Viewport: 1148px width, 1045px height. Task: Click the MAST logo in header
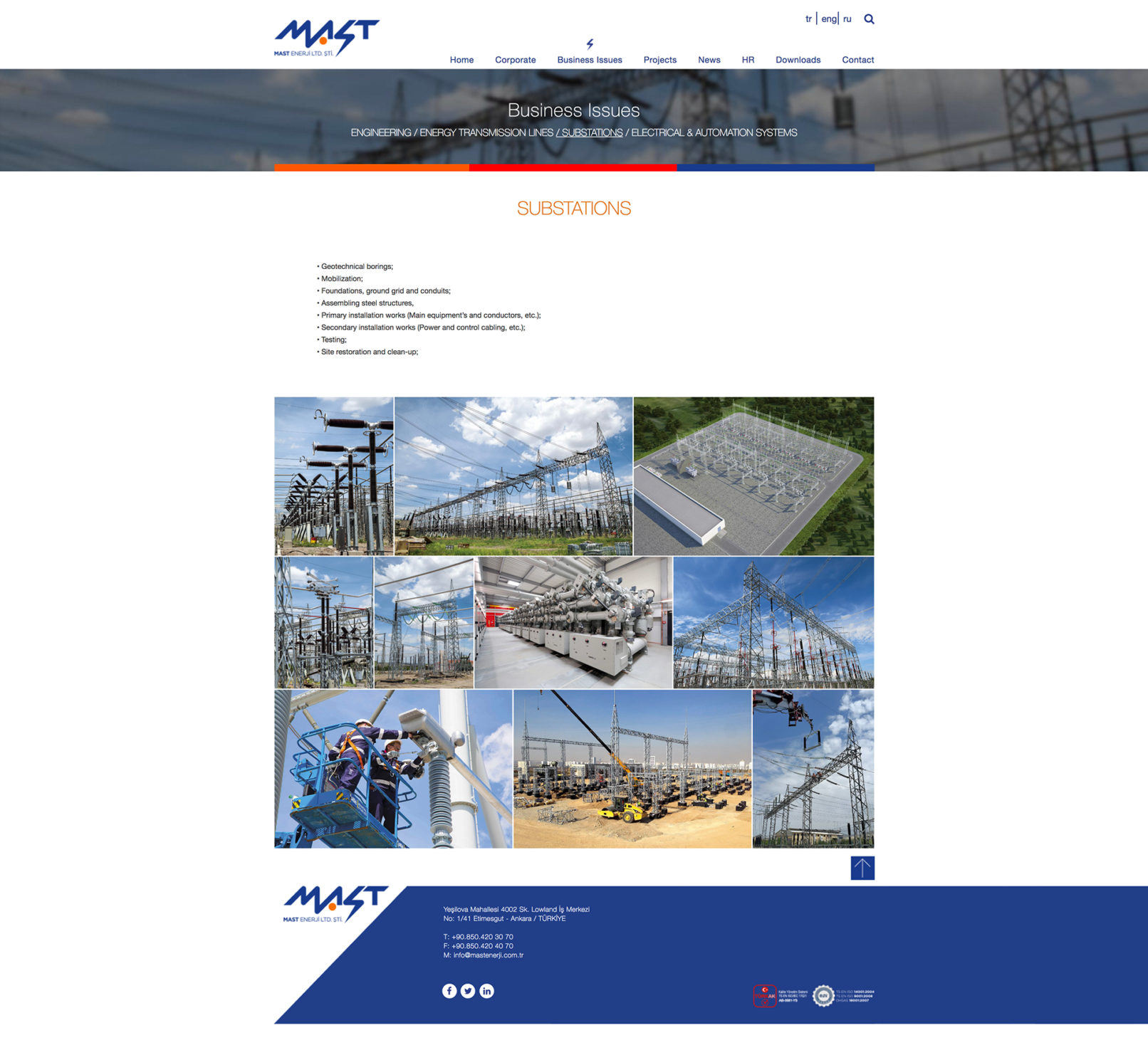coord(326,38)
